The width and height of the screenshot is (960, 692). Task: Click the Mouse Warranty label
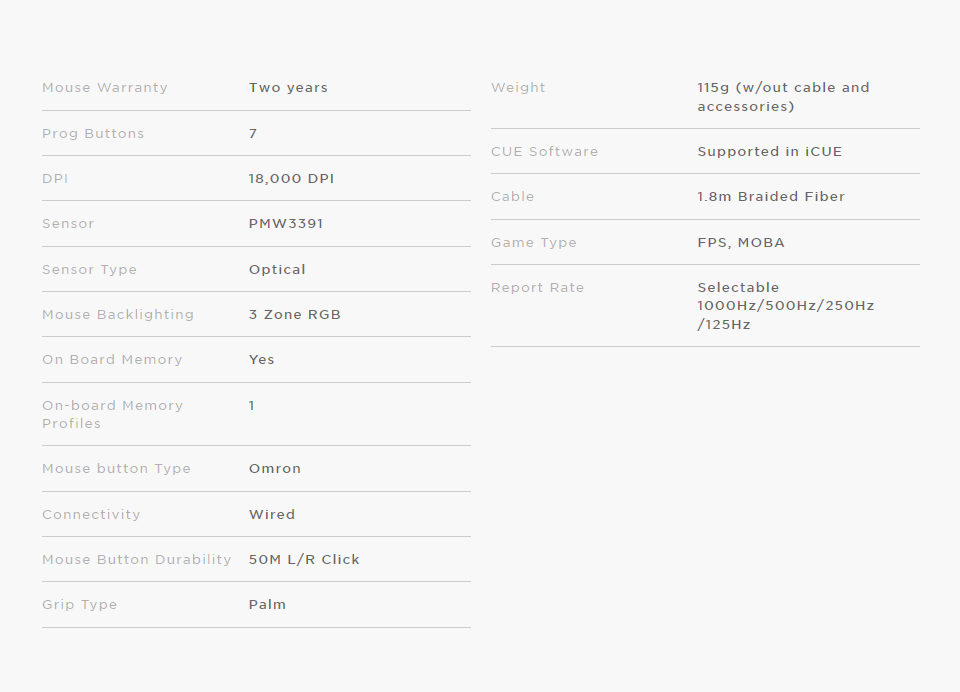105,88
